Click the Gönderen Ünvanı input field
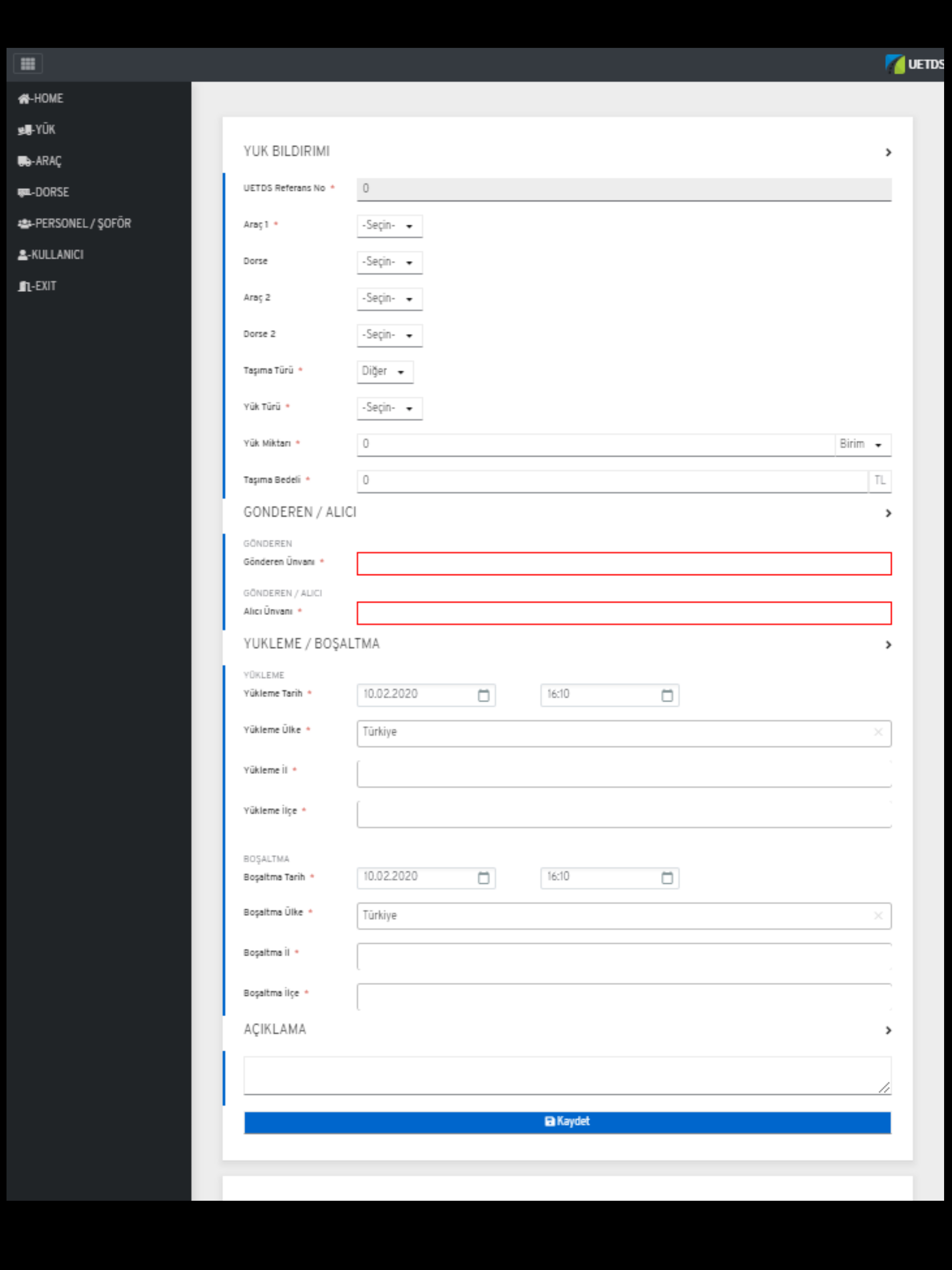Image resolution: width=952 pixels, height=1270 pixels. click(624, 564)
